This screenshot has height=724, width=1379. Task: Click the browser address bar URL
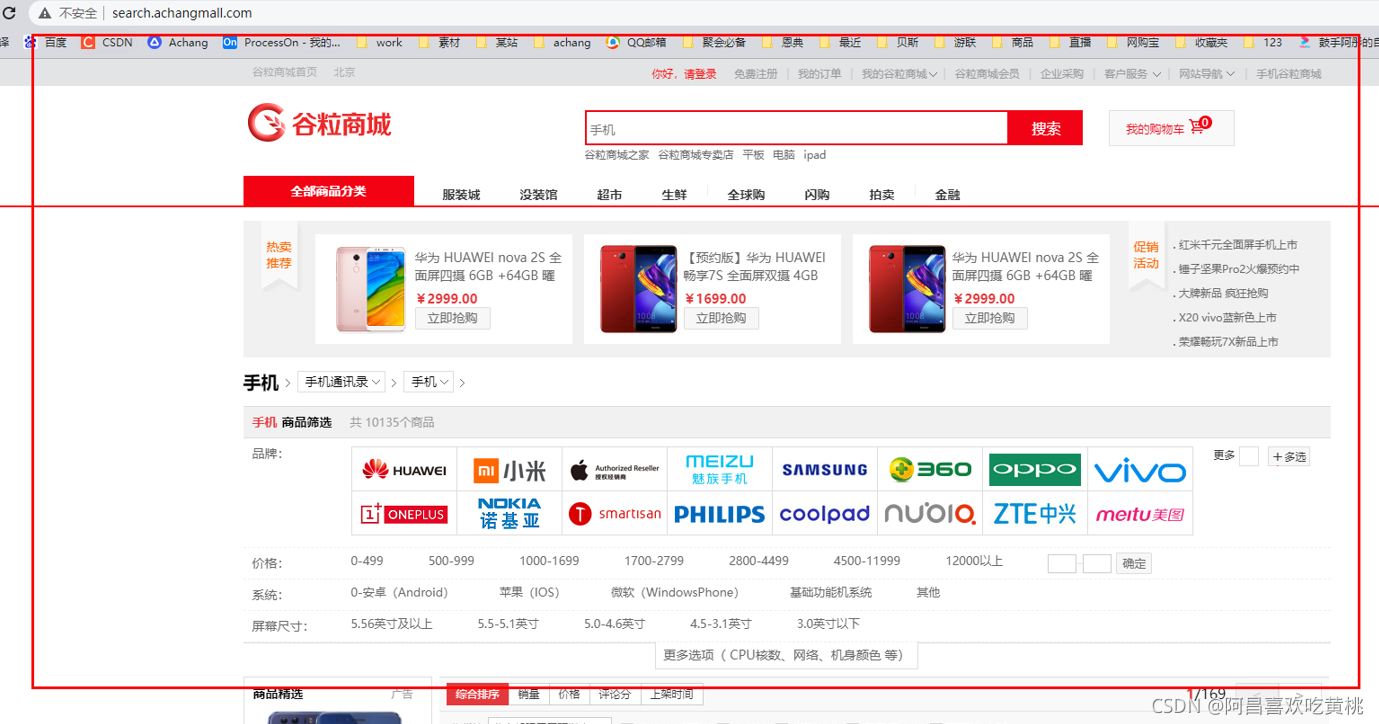pos(182,13)
